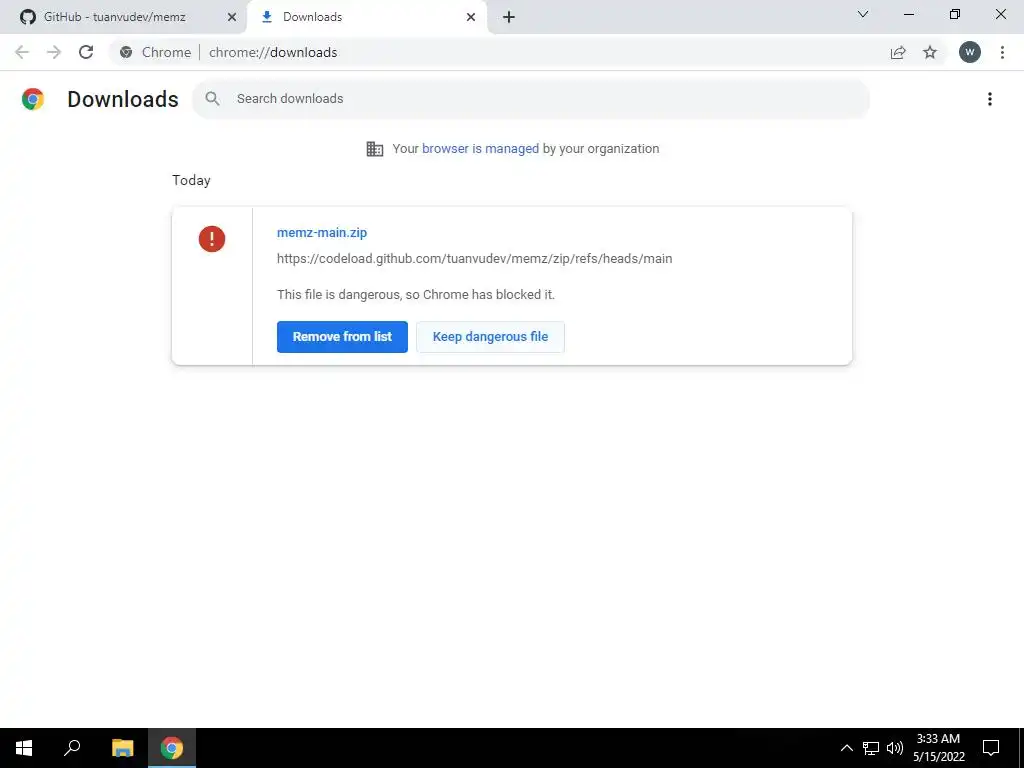
Task: Open the Windows Start menu
Action: [24, 748]
